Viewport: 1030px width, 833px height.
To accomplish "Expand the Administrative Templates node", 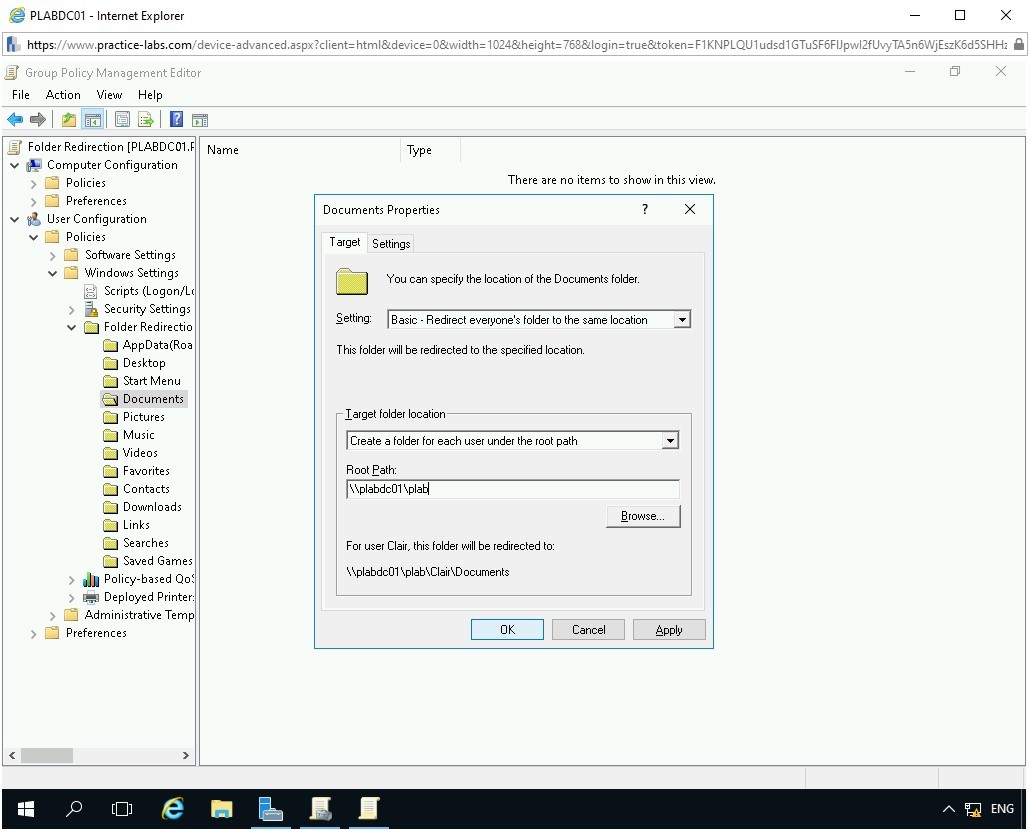I will click(53, 616).
